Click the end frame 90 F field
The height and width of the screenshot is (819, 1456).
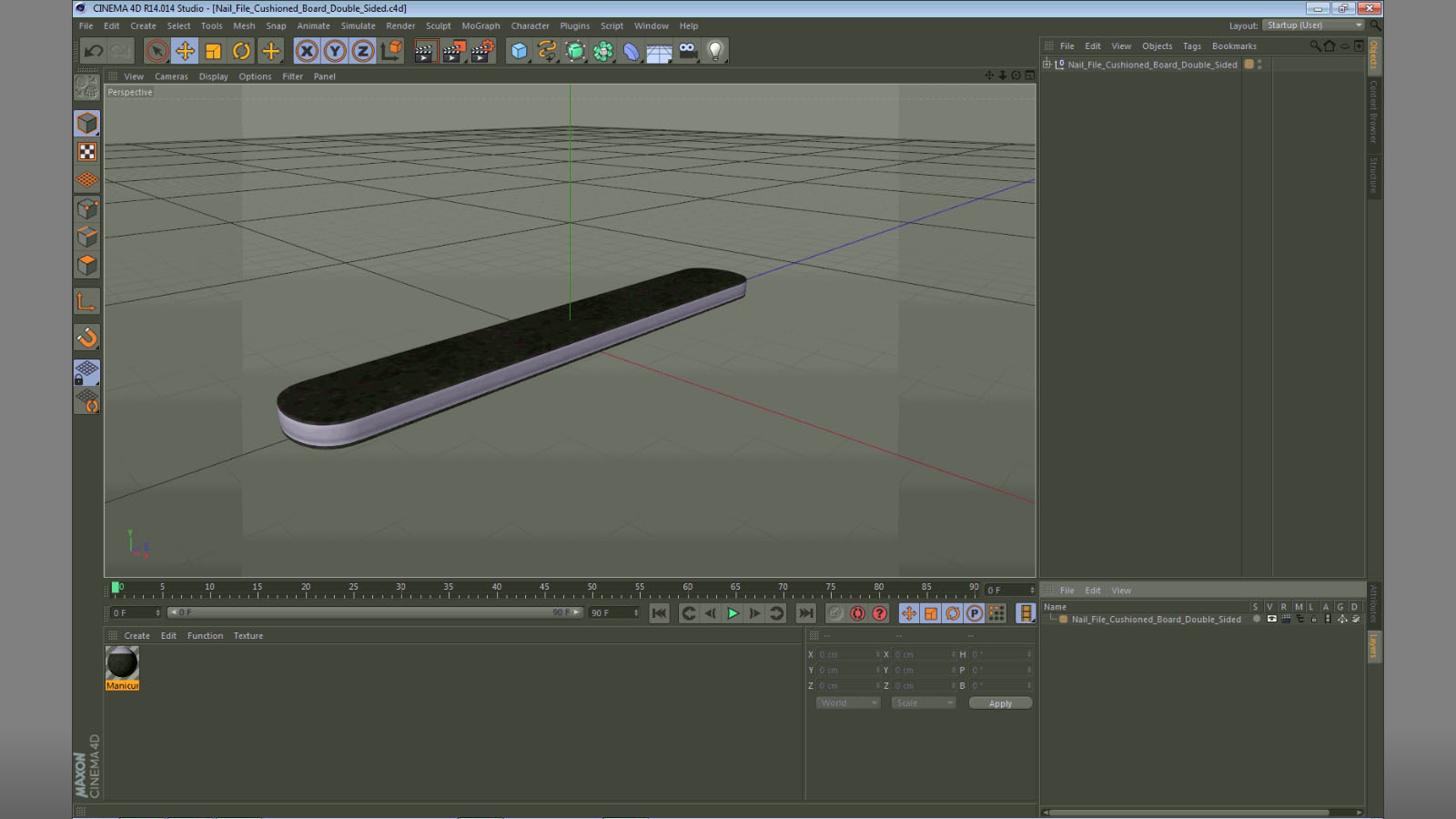(614, 613)
